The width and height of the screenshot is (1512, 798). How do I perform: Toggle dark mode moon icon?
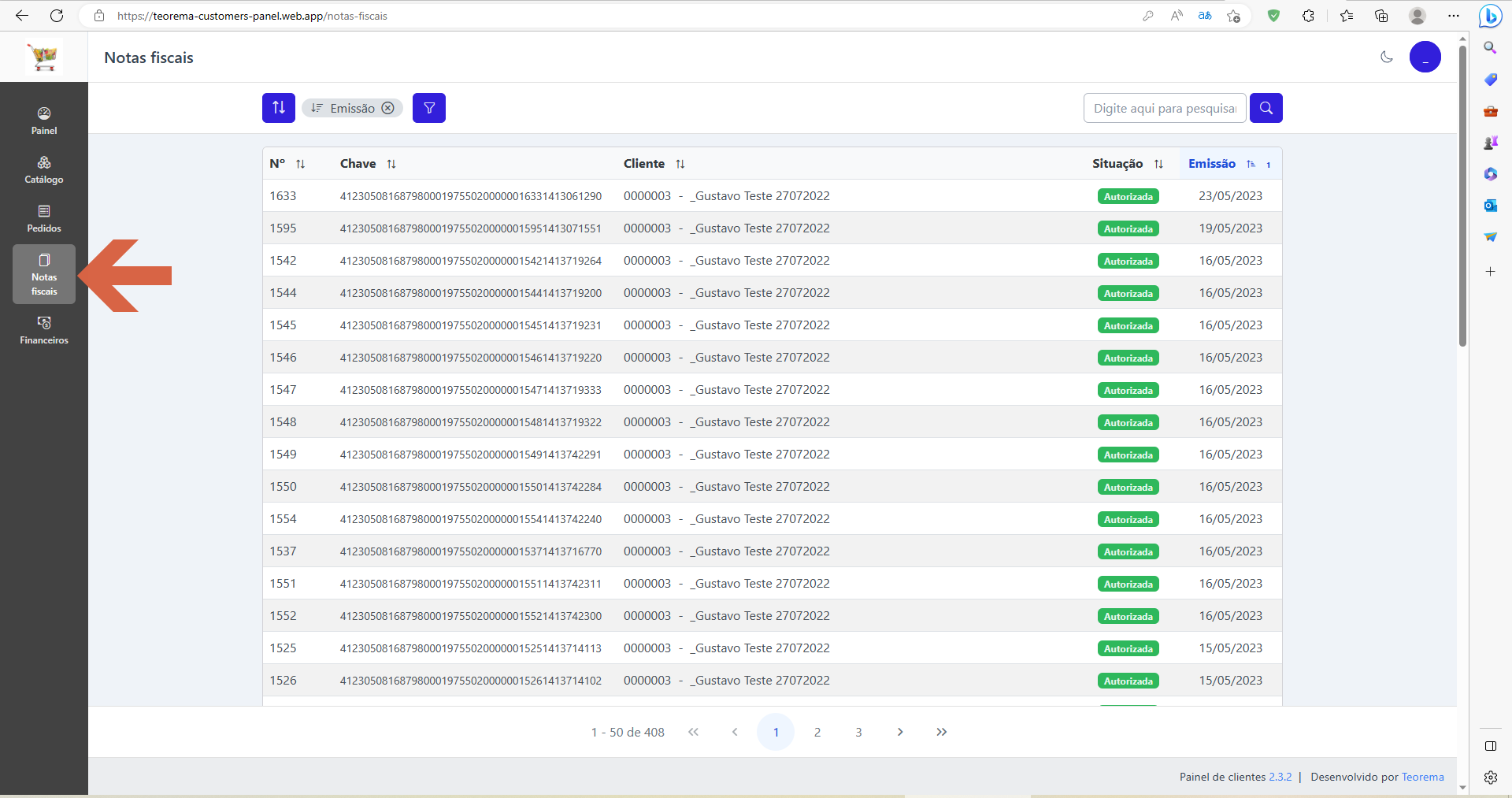coord(1387,57)
